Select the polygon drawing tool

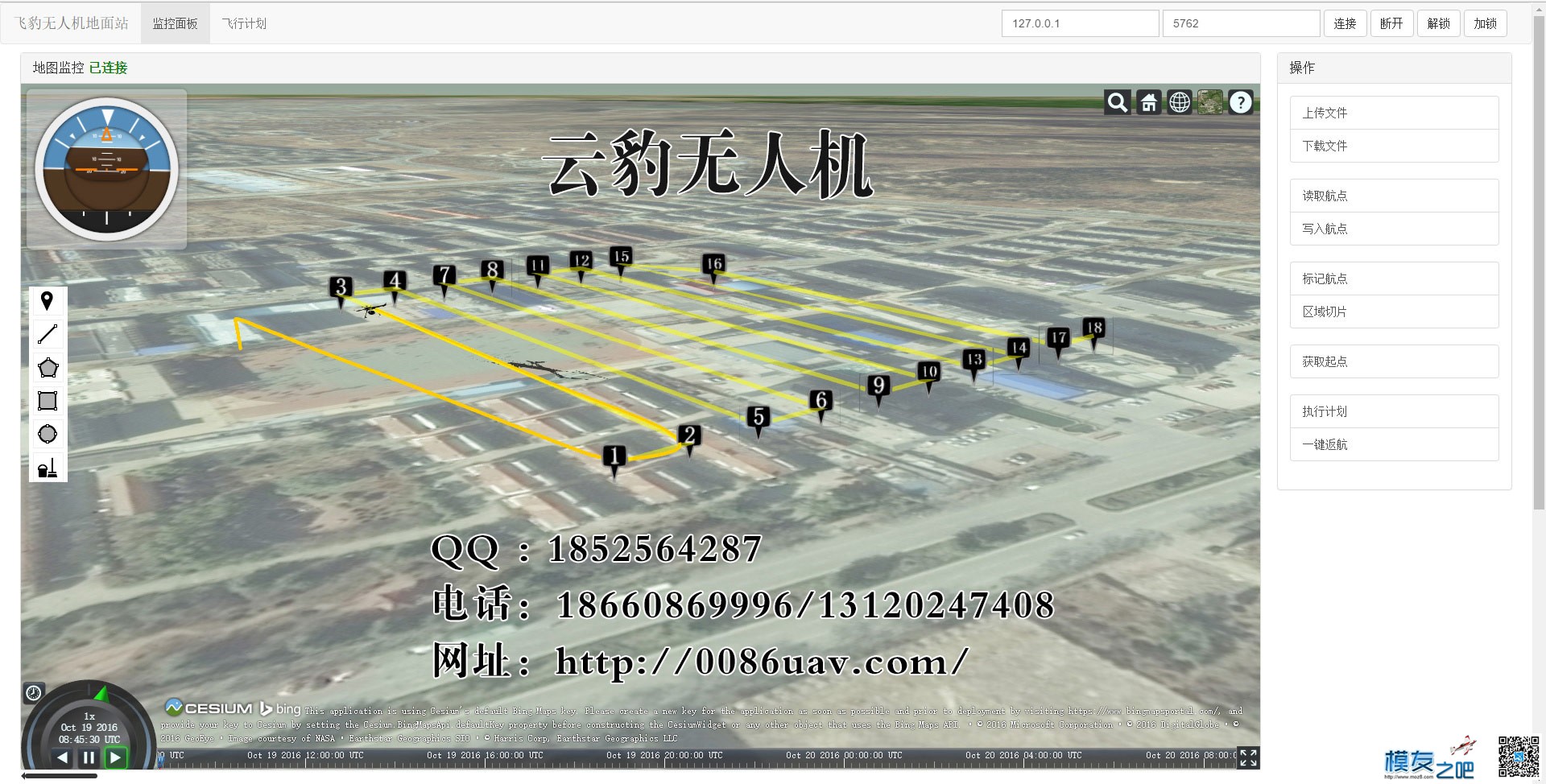pyautogui.click(x=48, y=368)
